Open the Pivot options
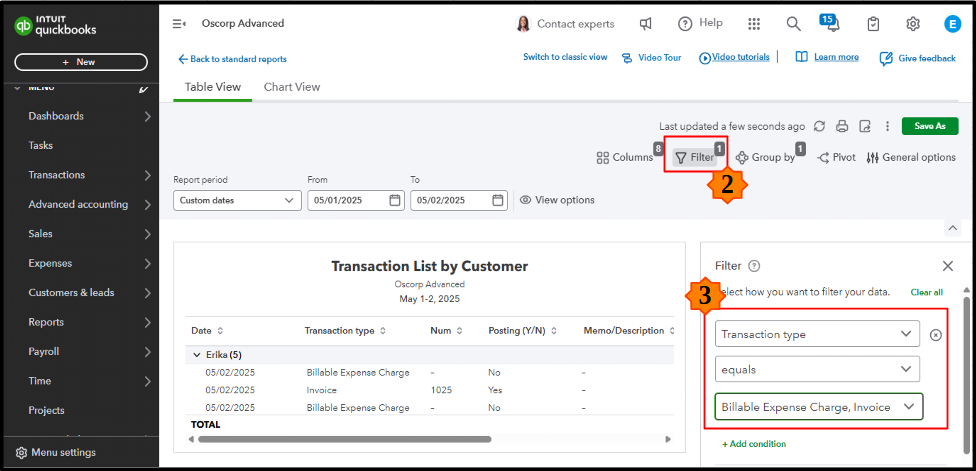The image size is (976, 471). pyautogui.click(x=837, y=157)
